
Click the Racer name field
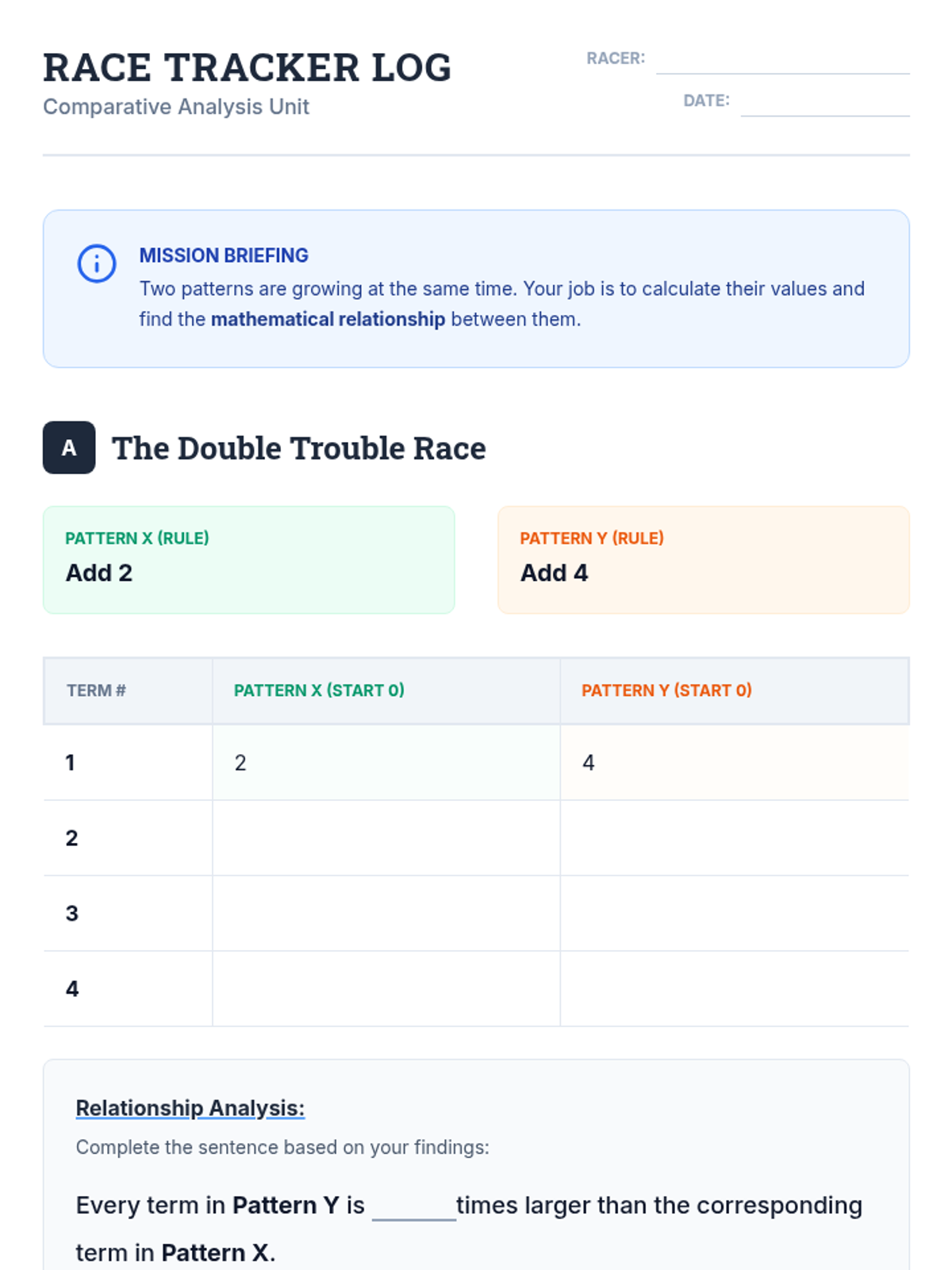pyautogui.click(x=782, y=60)
